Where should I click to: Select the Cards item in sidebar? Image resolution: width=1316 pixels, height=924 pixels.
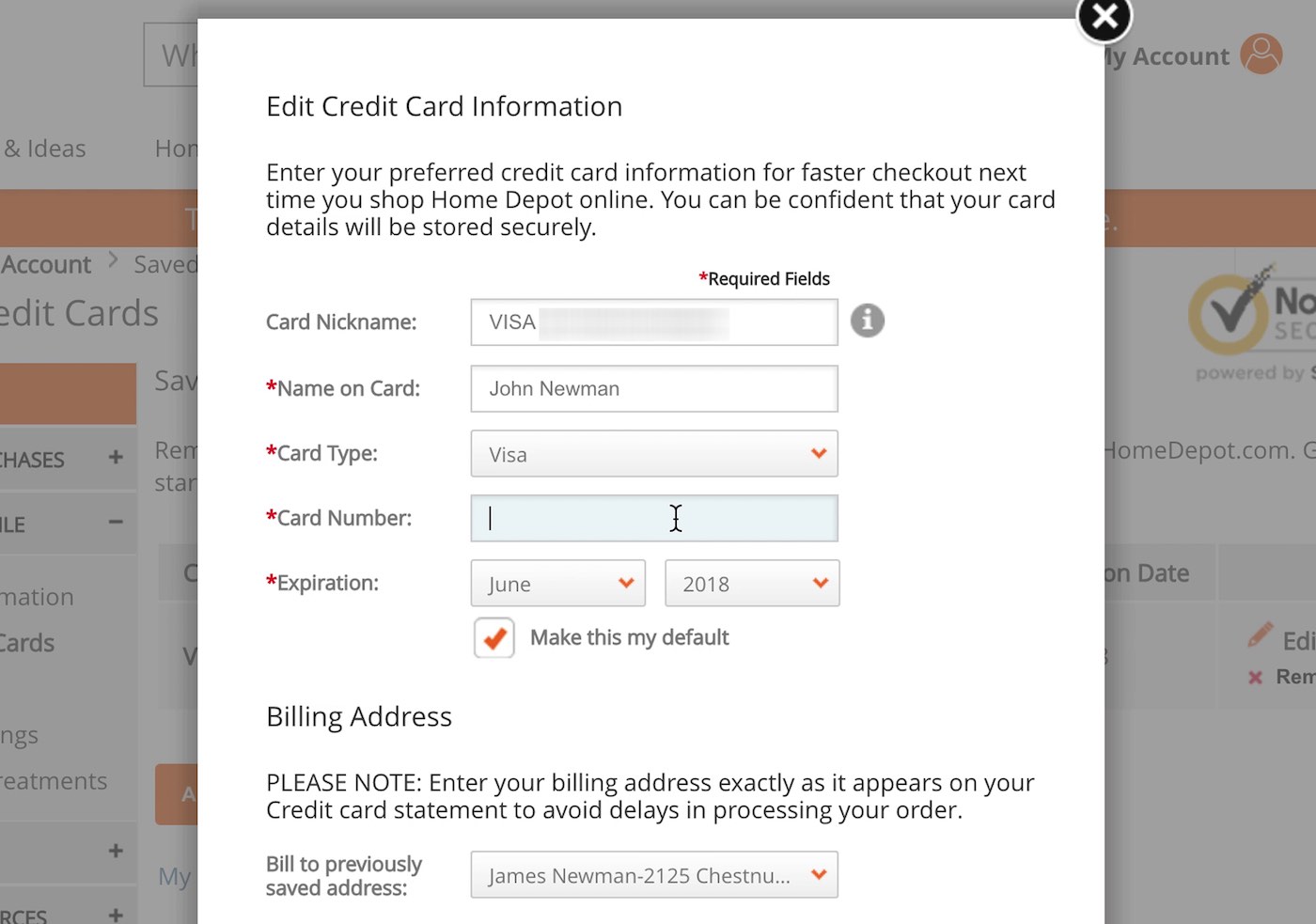click(27, 643)
